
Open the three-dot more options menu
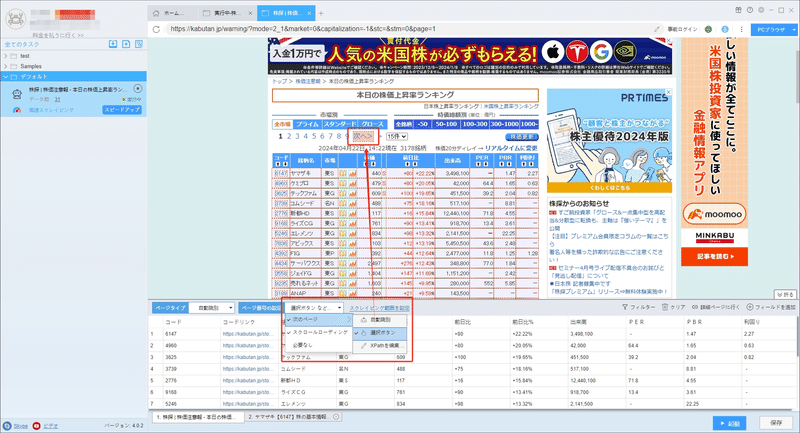741,29
